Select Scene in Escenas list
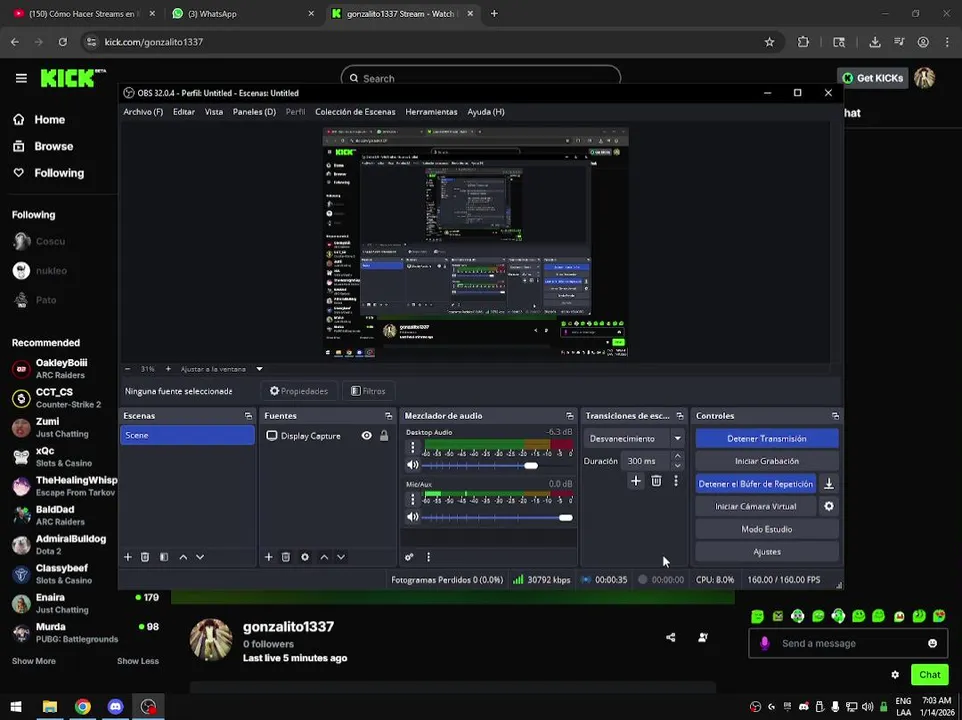The height and width of the screenshot is (720, 962). [x=187, y=435]
